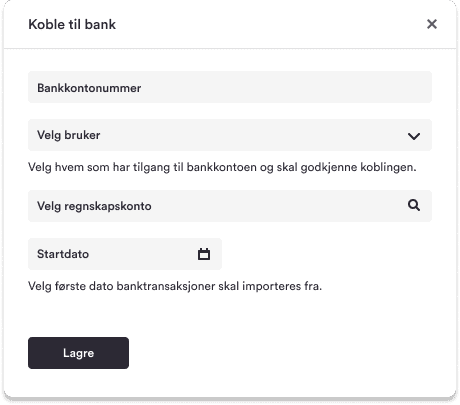The width and height of the screenshot is (460, 405).
Task: Select the Velg bruker placeholder text
Action: 68,135
